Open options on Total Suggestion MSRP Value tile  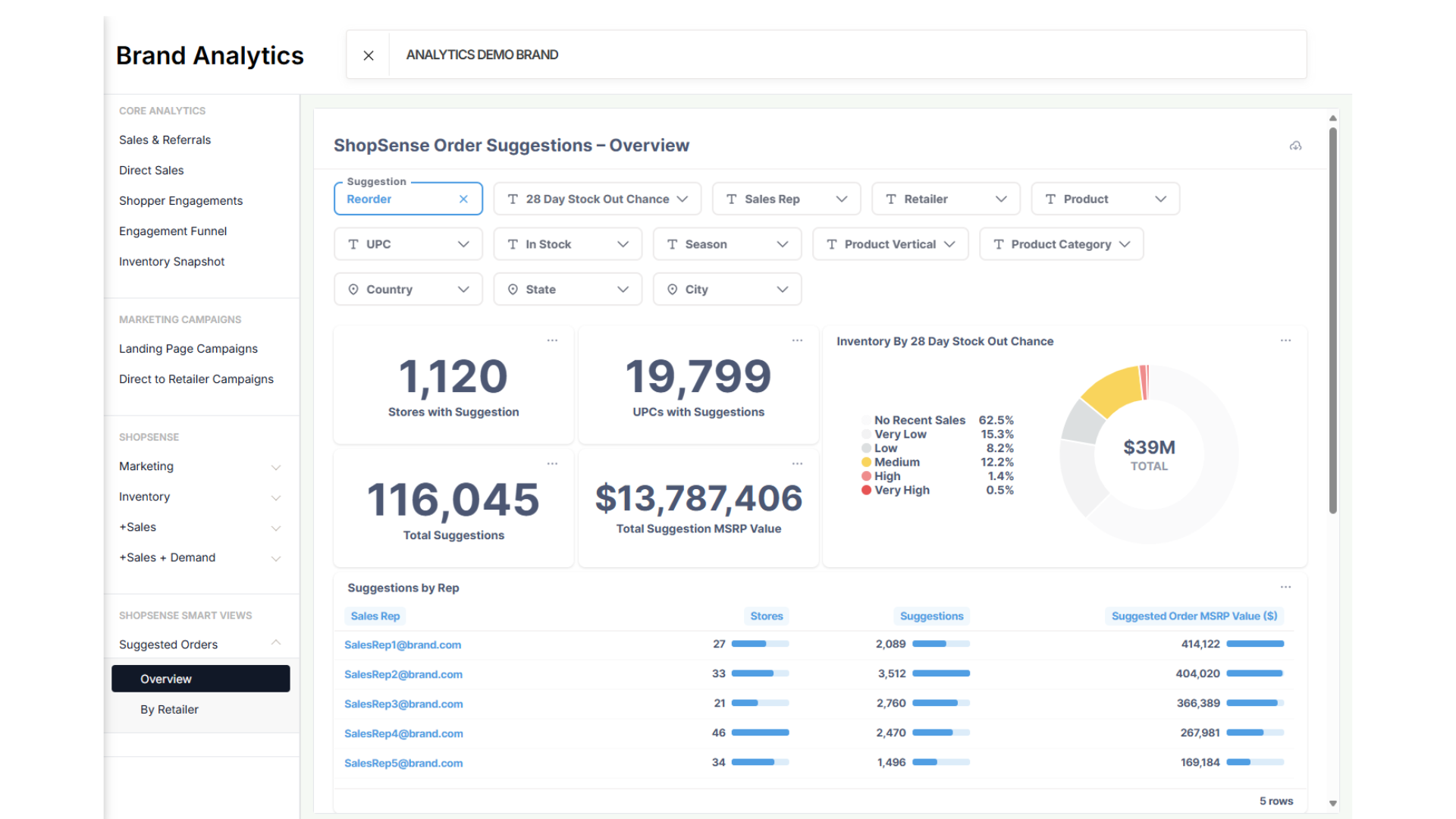click(797, 463)
